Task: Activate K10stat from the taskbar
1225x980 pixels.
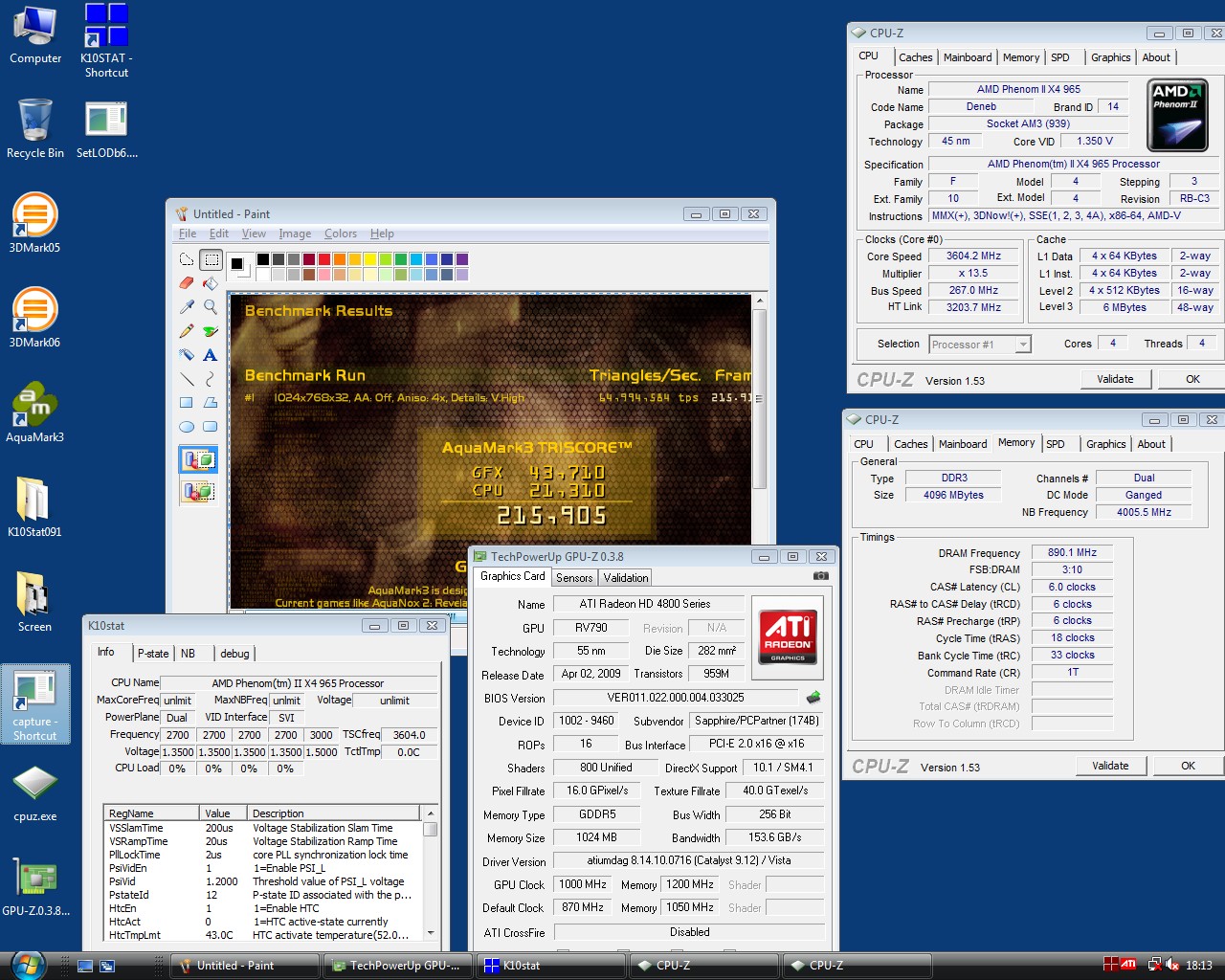Action: pyautogui.click(x=549, y=966)
